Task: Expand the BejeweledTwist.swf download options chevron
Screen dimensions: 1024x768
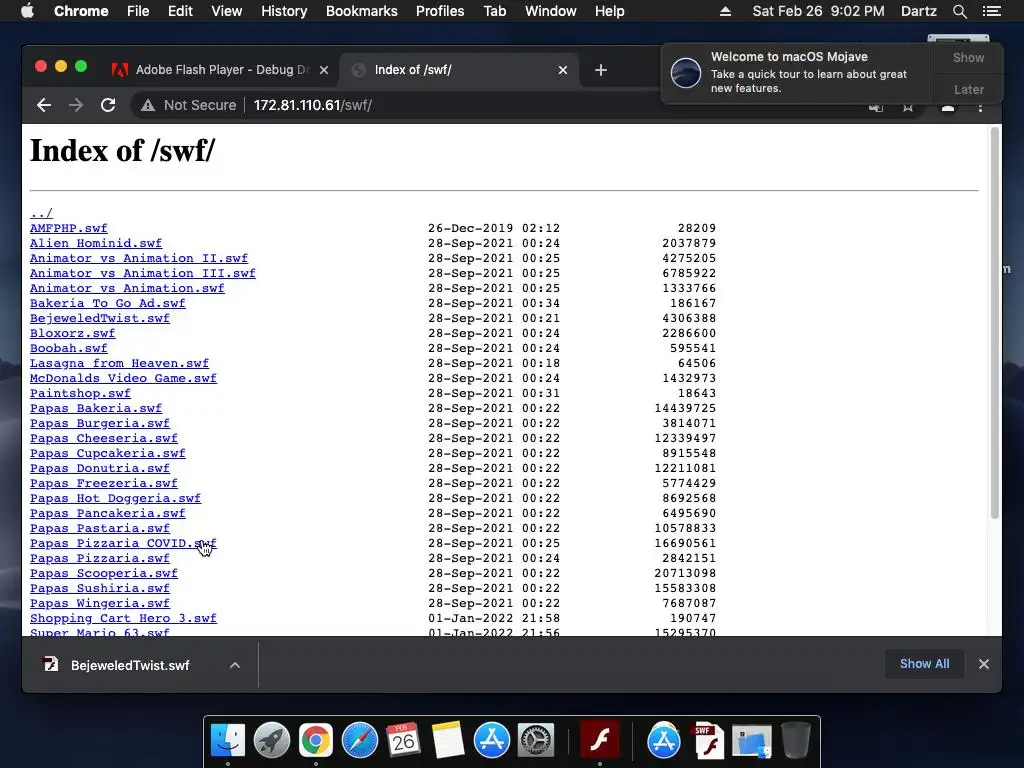Action: coord(235,665)
